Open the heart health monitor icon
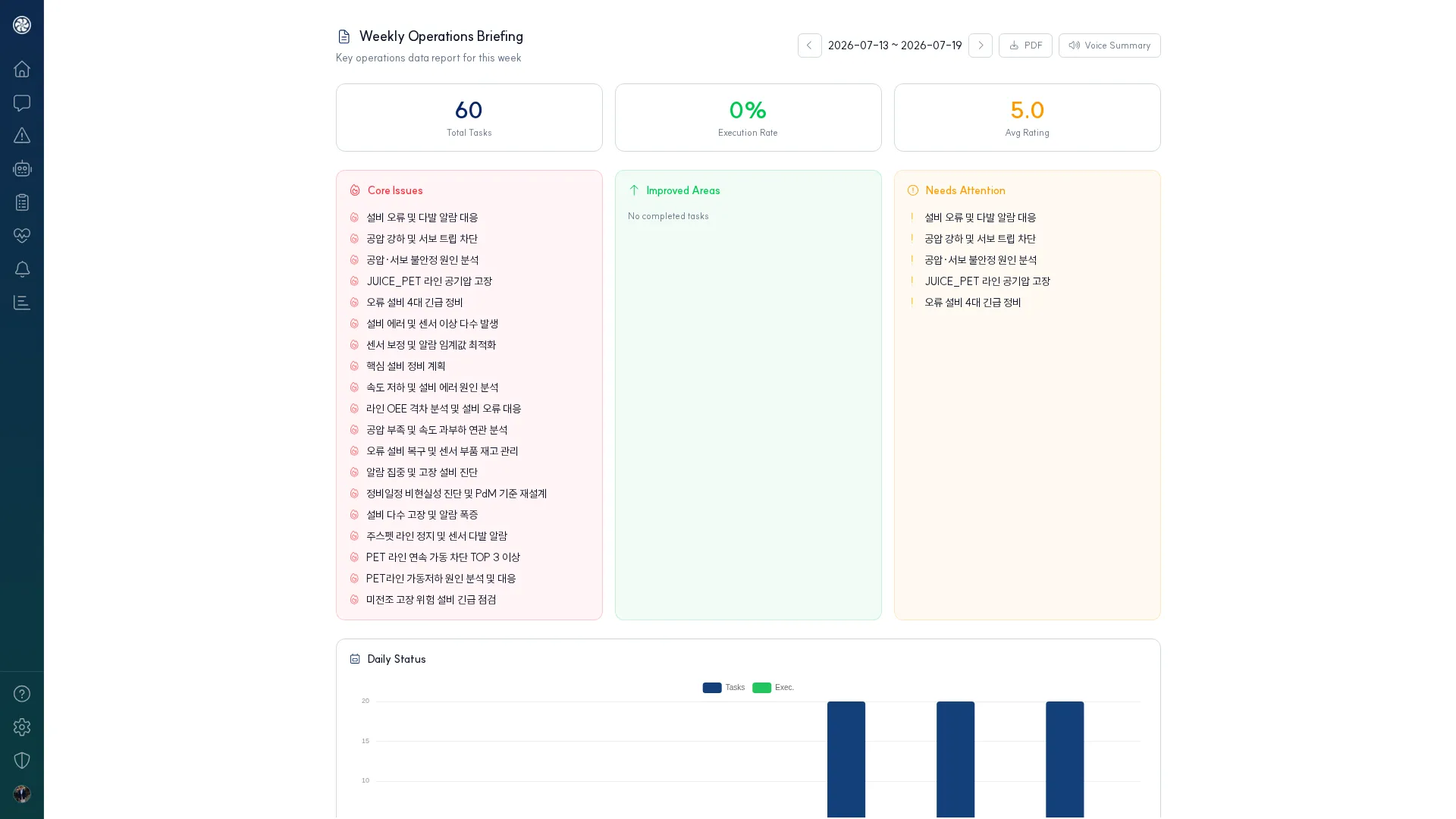The height and width of the screenshot is (819, 1456). tap(22, 236)
